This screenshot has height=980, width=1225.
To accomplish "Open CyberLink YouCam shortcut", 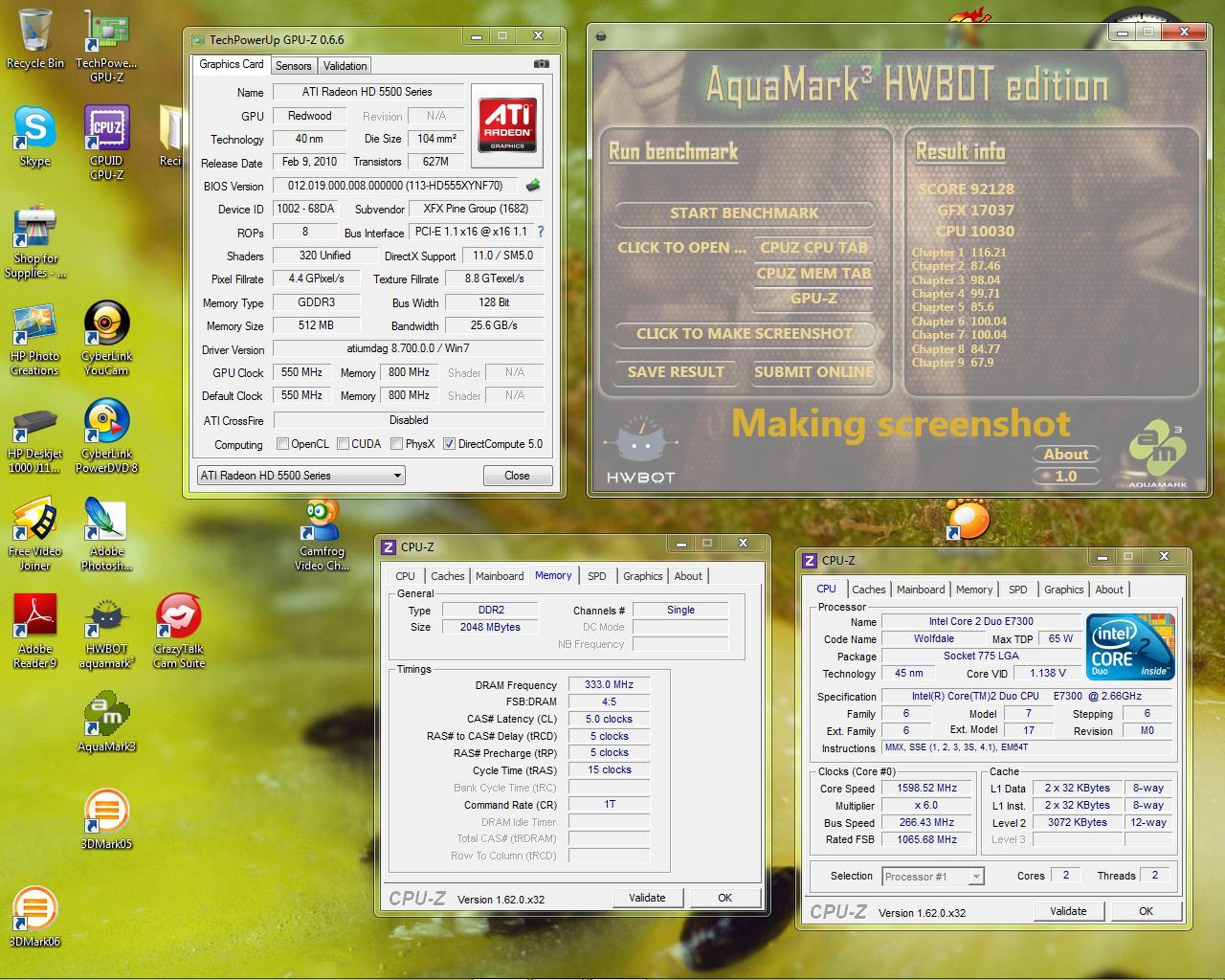I will point(106,340).
